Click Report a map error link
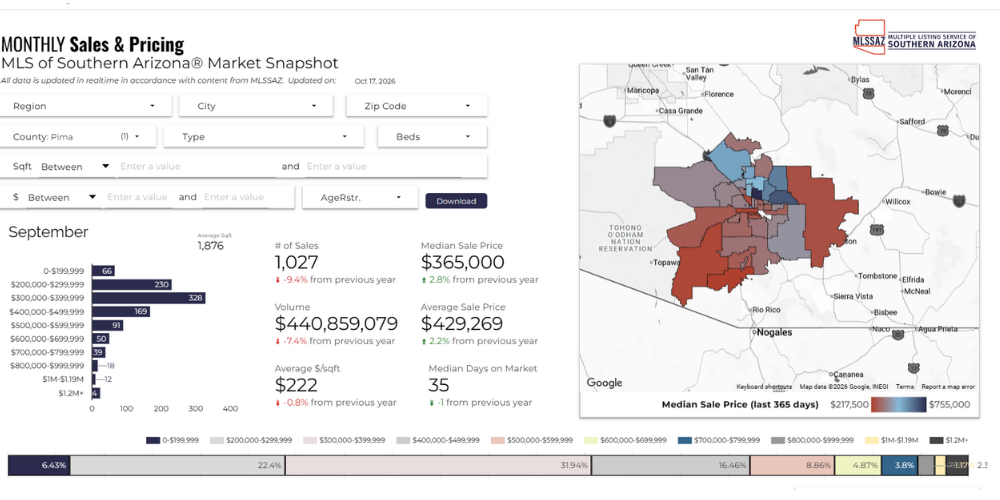Screen dimensions: 1000x500 [948, 386]
